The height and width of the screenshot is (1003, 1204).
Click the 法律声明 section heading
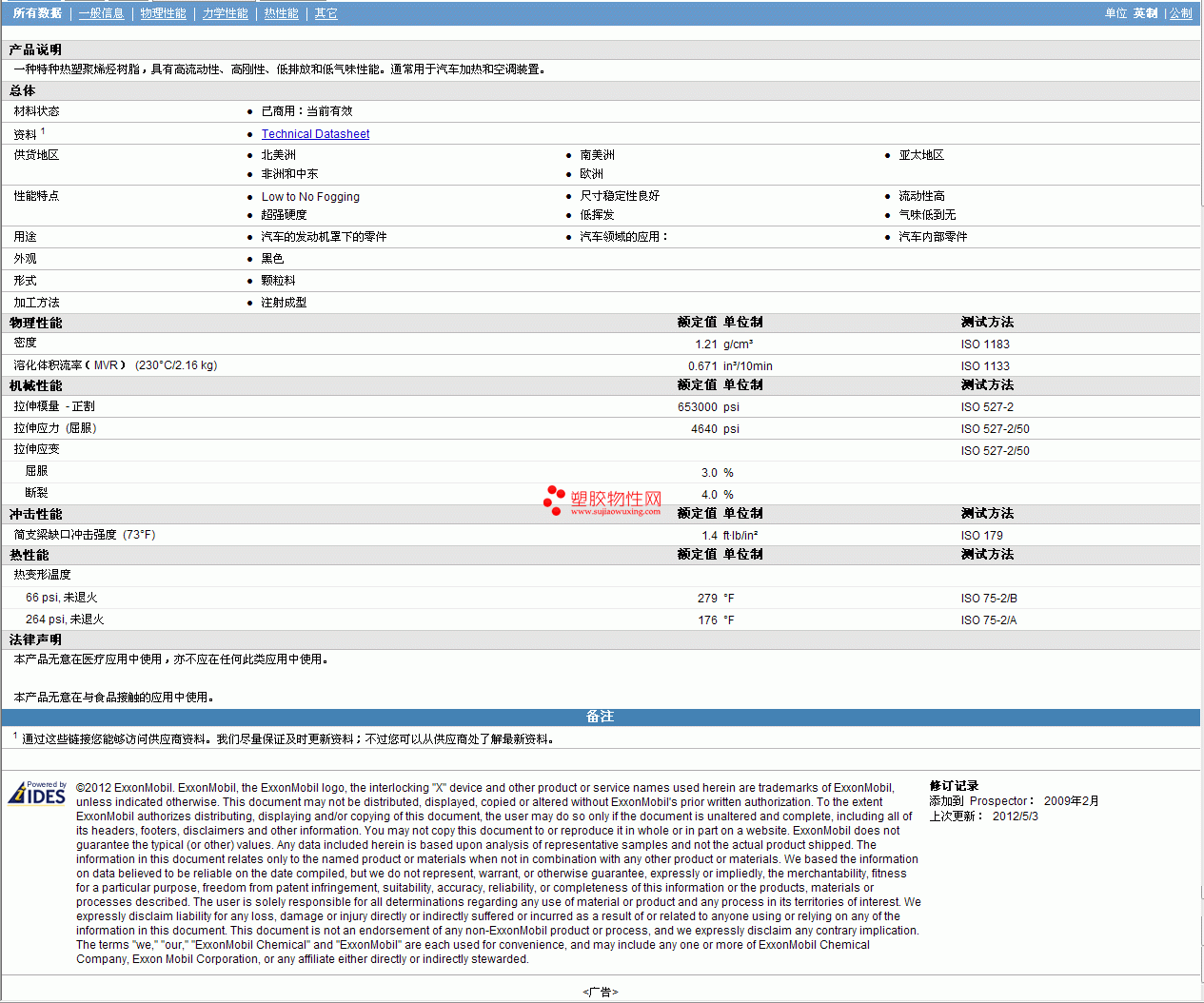pyautogui.click(x=35, y=639)
